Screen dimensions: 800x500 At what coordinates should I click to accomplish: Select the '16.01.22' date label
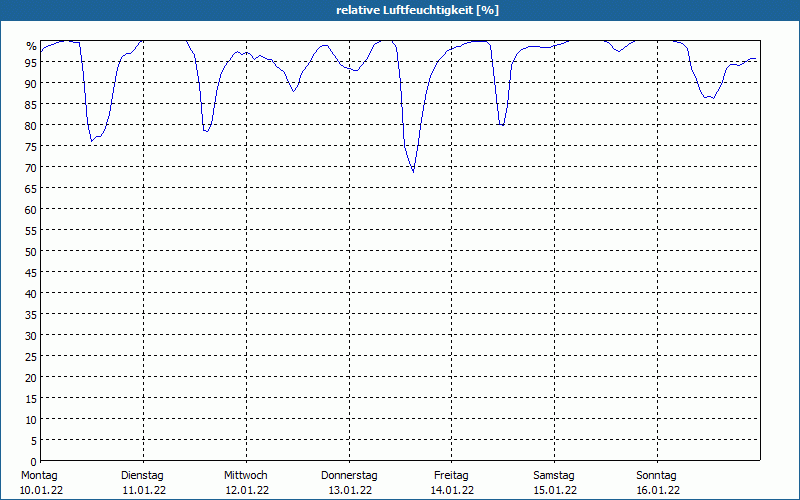[658, 490]
